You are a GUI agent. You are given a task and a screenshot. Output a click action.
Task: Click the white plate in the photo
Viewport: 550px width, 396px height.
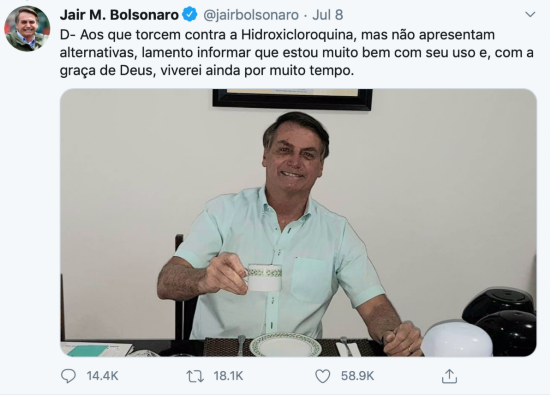pyautogui.click(x=286, y=344)
